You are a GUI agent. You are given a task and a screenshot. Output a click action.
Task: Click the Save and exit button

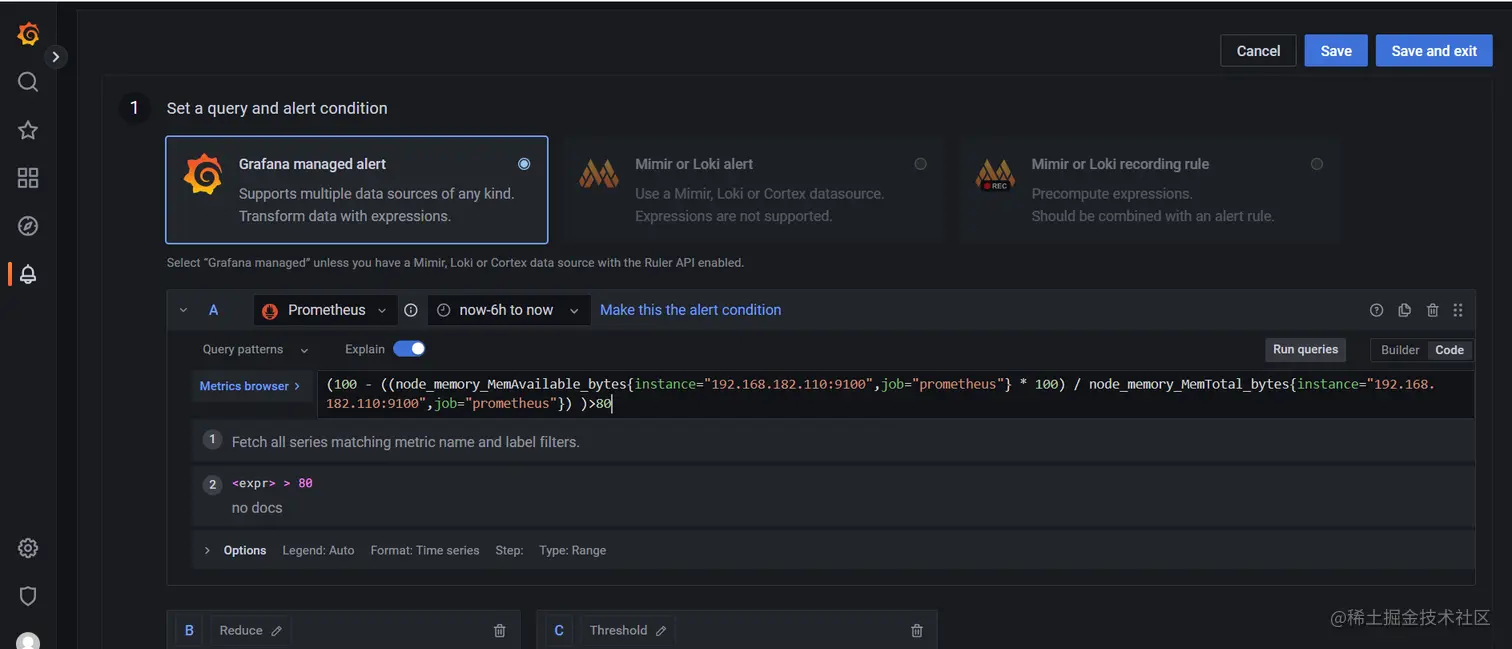pyautogui.click(x=1434, y=51)
